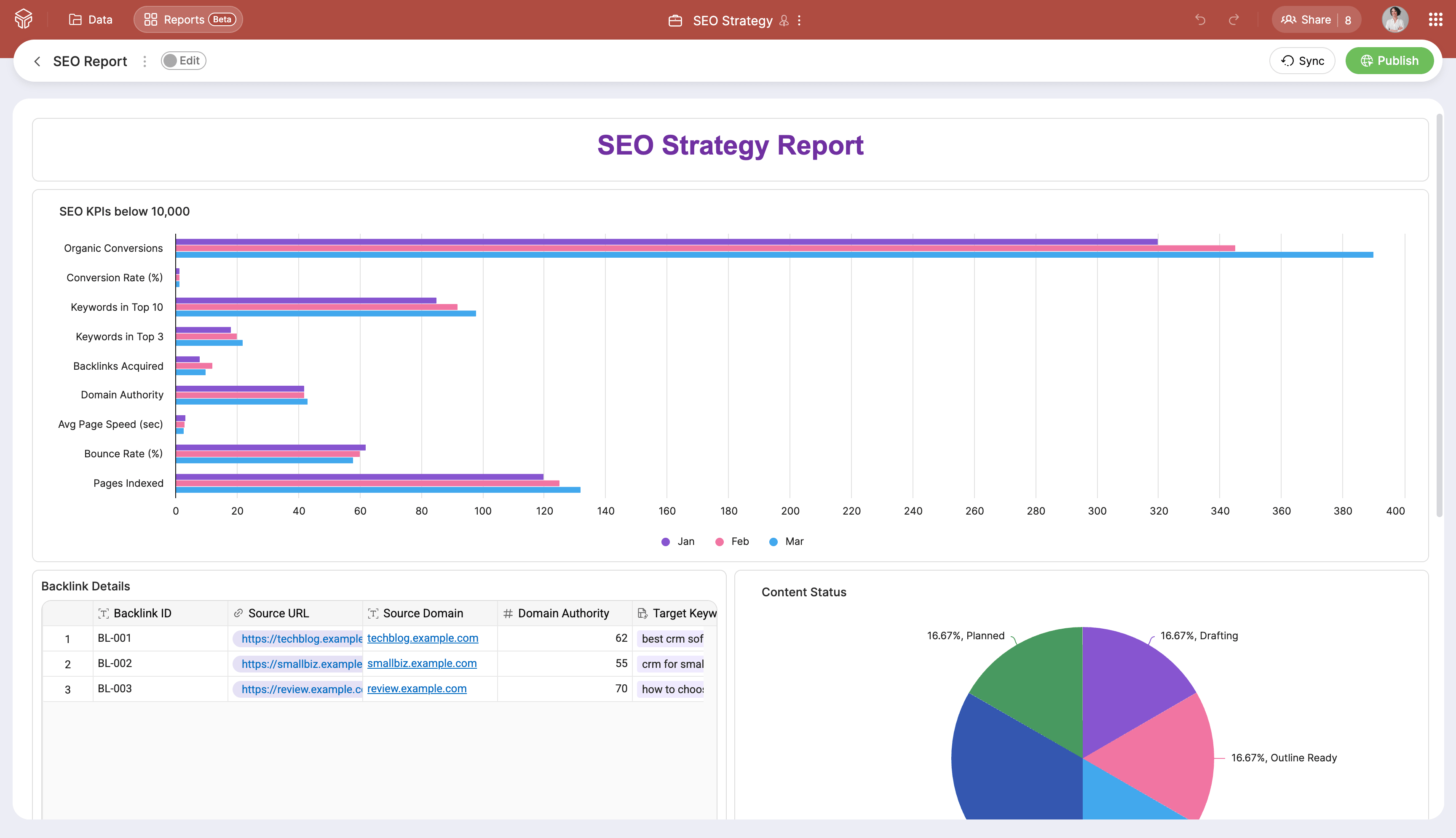Open the review.example.com domain link

(x=417, y=689)
